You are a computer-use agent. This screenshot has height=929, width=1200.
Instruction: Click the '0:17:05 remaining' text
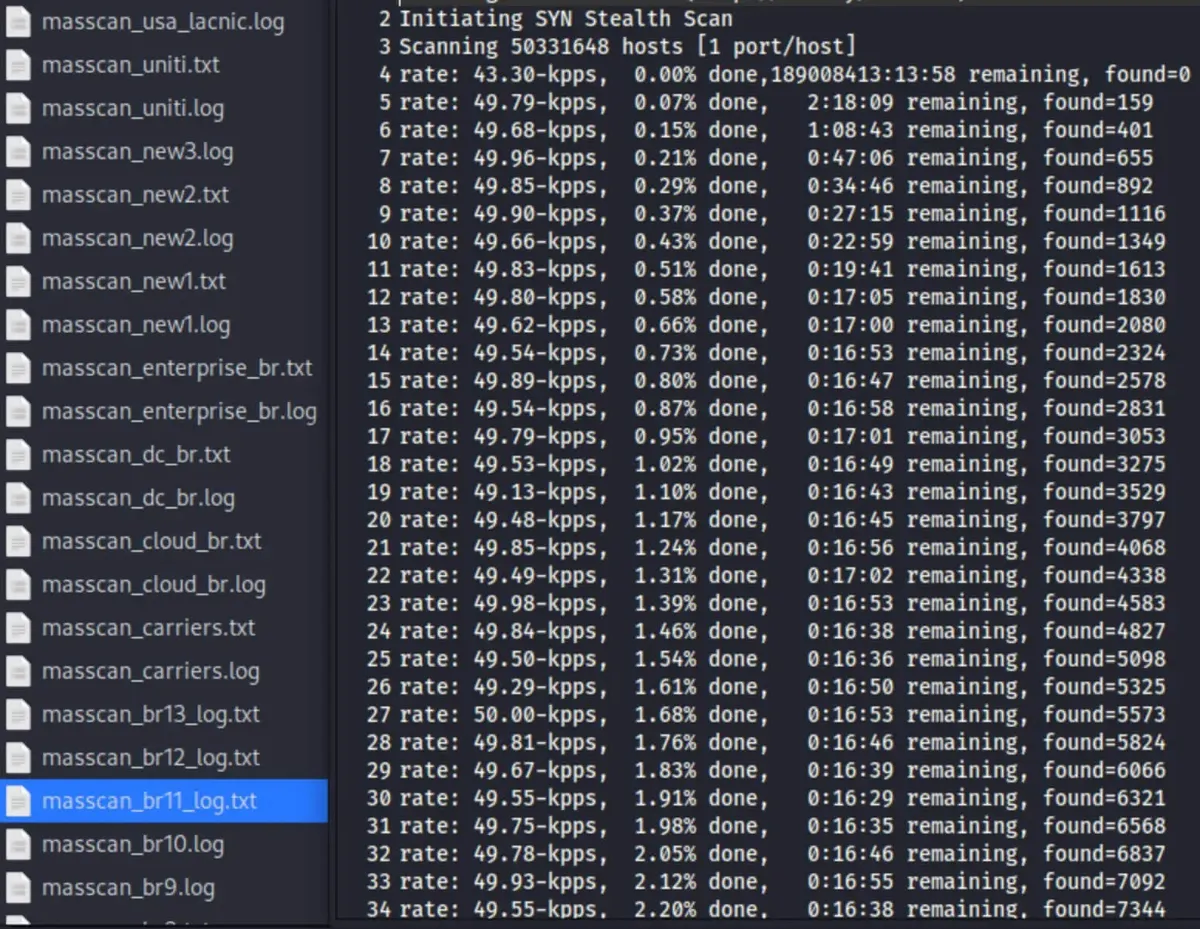[912, 297]
